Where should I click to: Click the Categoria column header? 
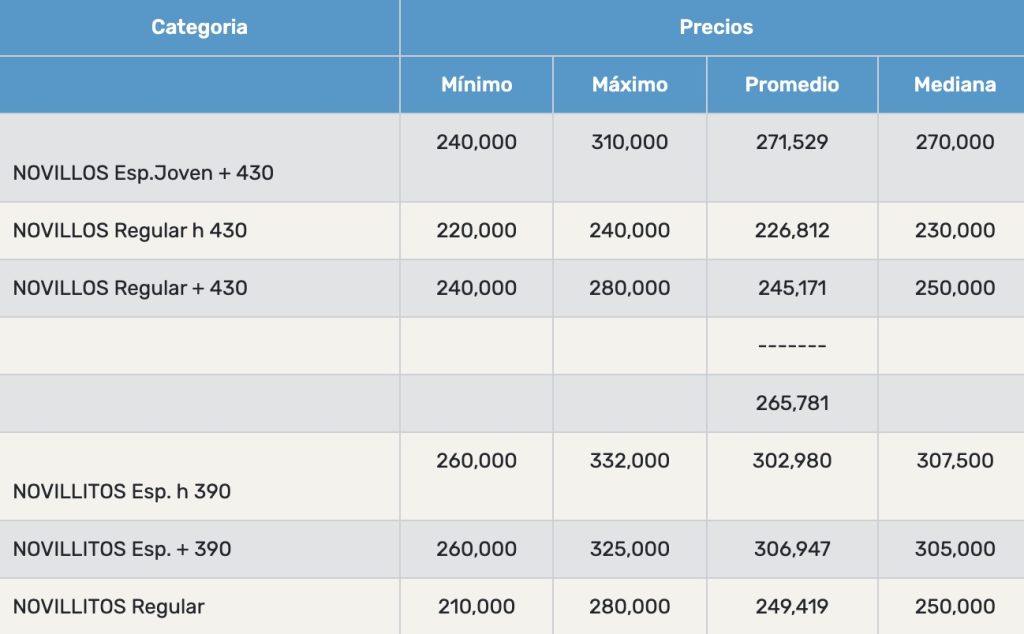tap(199, 27)
